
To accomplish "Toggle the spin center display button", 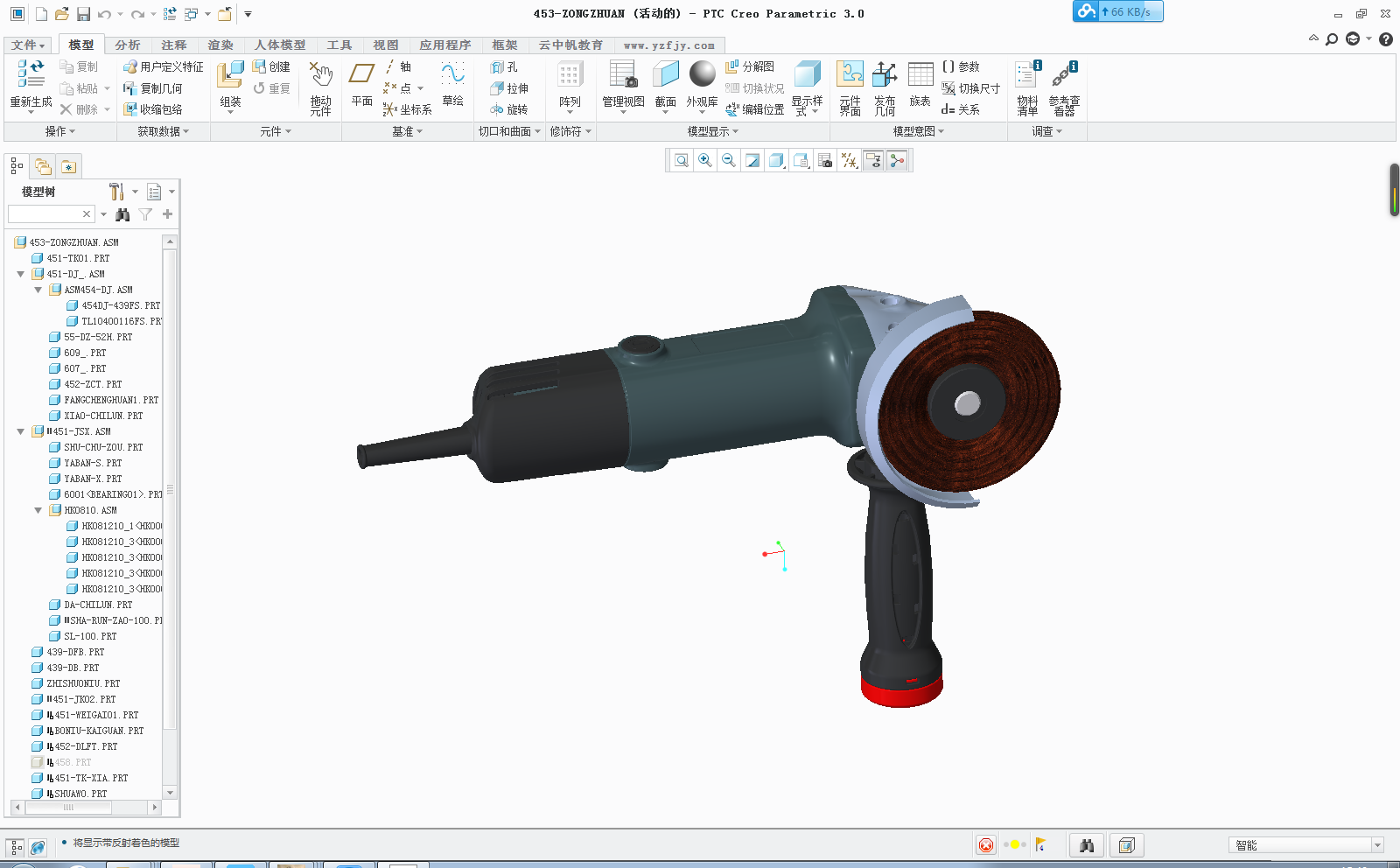I will click(x=897, y=160).
